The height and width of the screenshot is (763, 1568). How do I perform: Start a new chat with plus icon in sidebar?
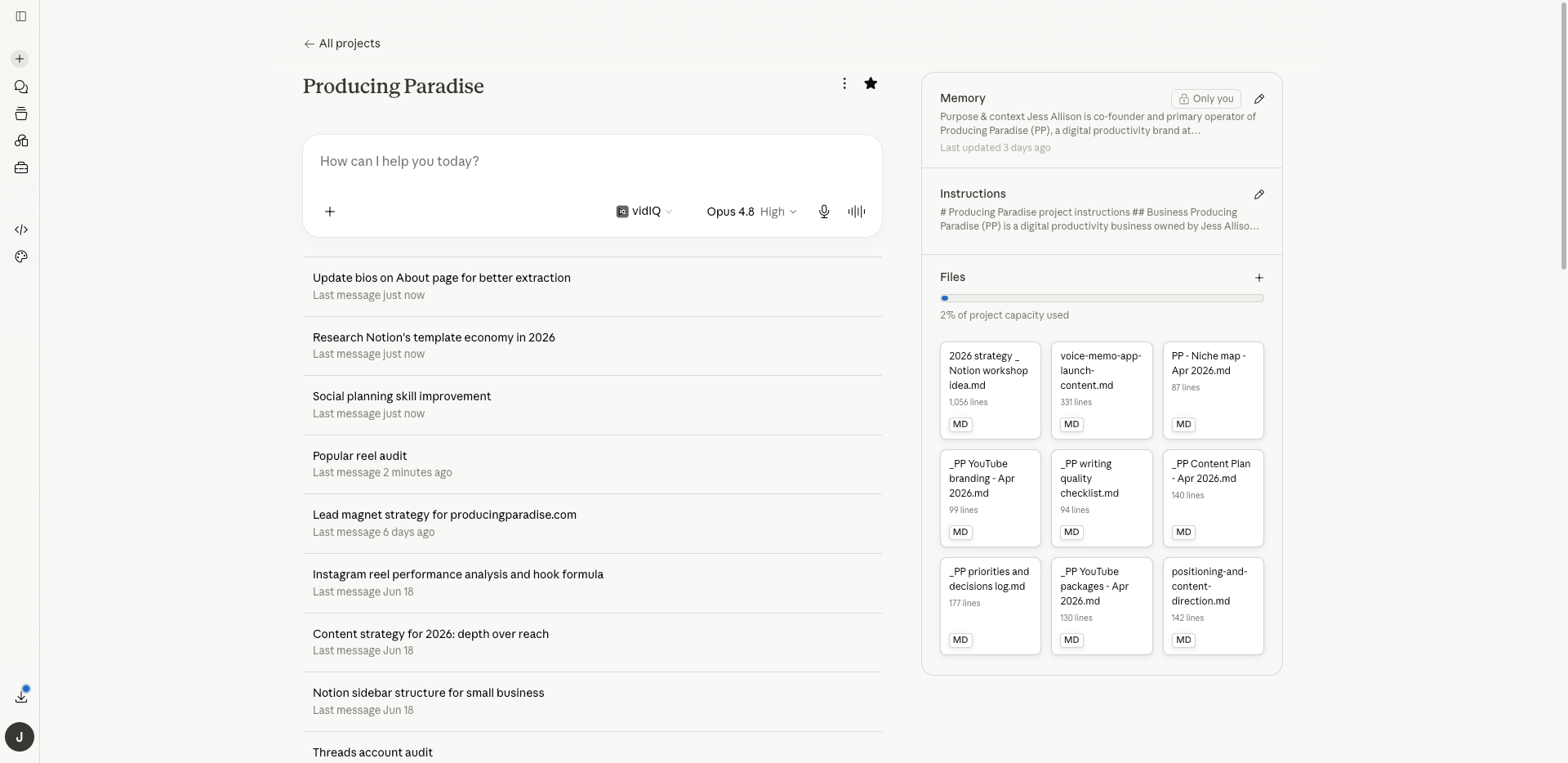20,59
